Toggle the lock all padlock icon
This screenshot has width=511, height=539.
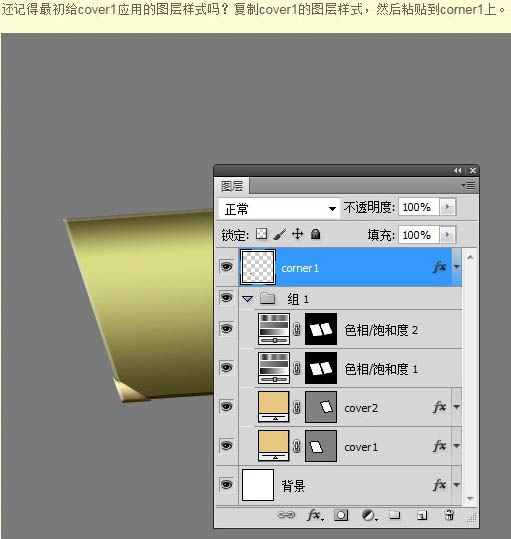point(315,234)
